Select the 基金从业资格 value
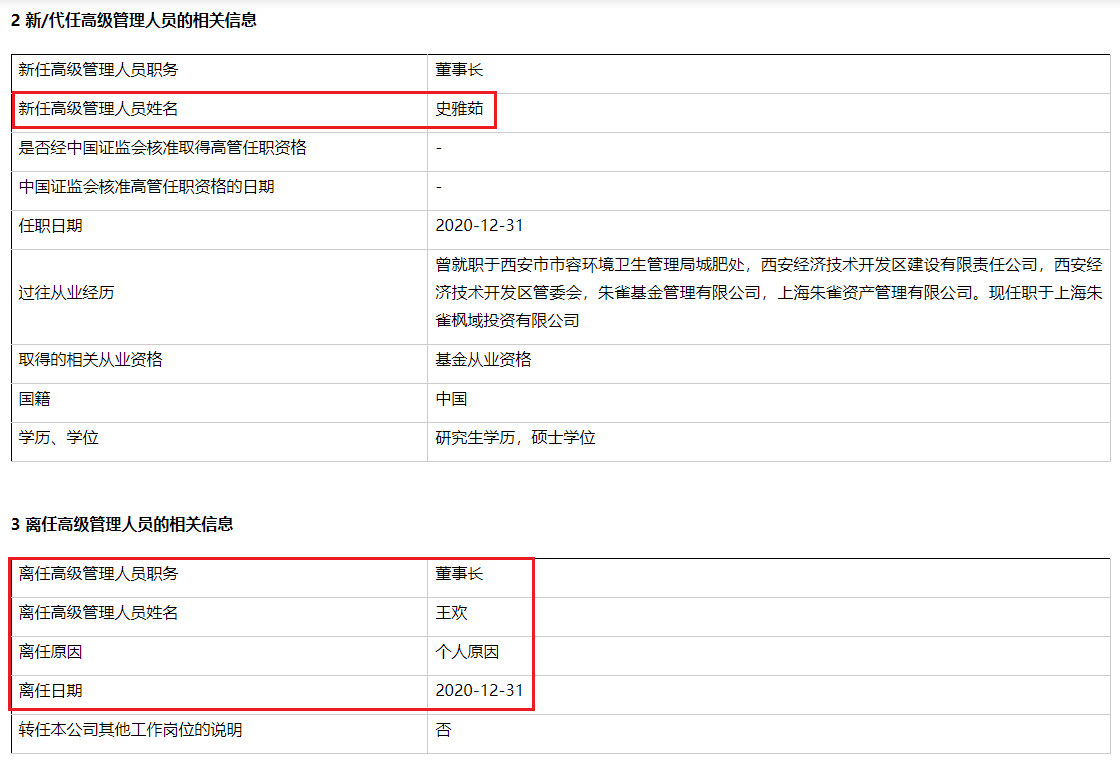 (x=483, y=360)
